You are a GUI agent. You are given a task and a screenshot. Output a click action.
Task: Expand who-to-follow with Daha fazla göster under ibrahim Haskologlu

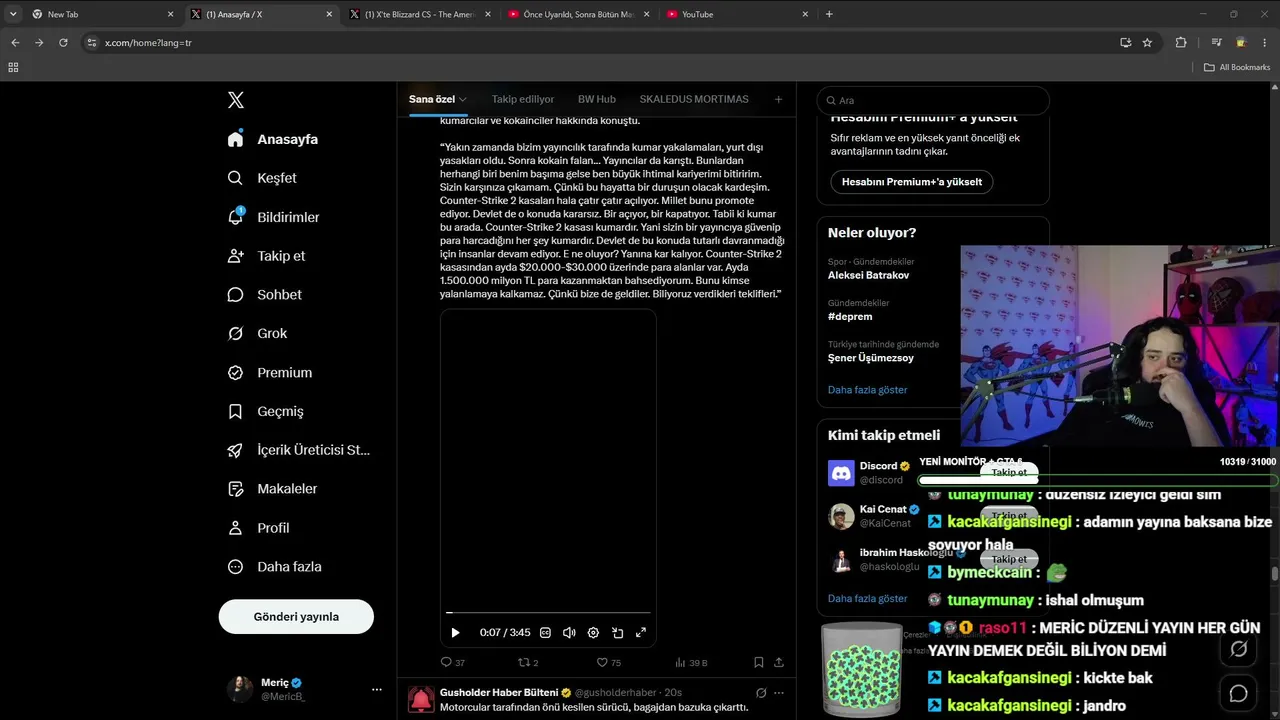(x=867, y=599)
